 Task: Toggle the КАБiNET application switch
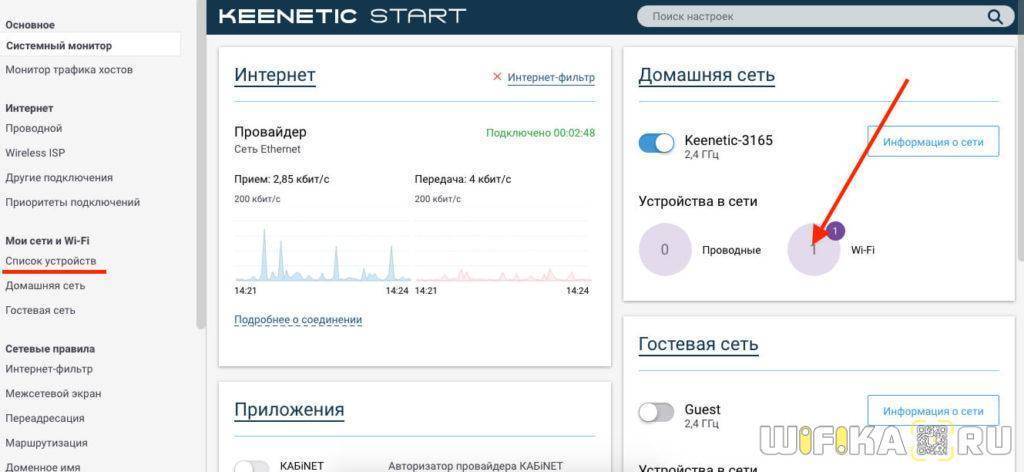coord(252,465)
